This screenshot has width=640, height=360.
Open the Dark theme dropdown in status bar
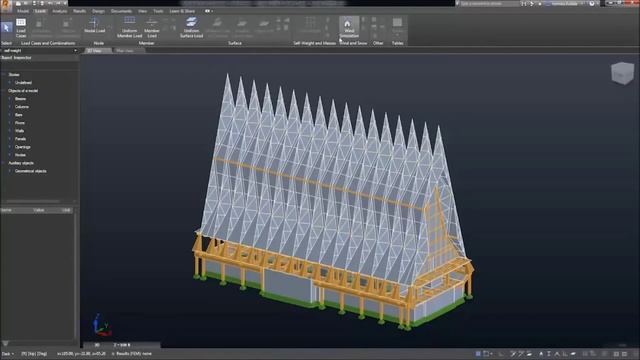[7, 353]
